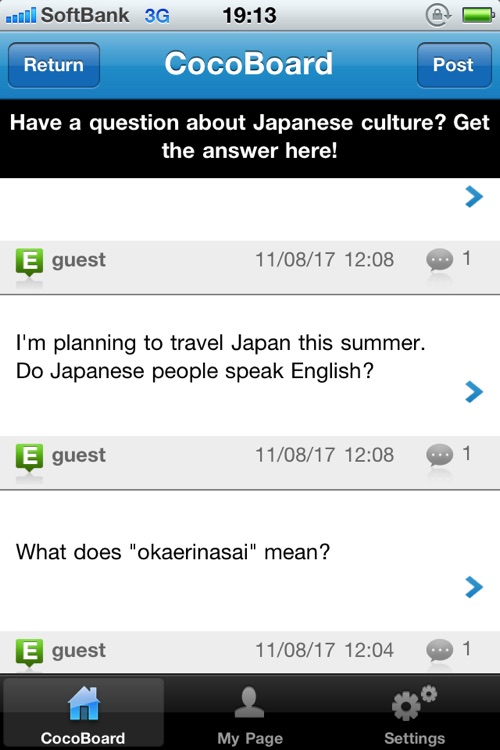Tap the orientation lock icon in the status bar

[438, 15]
